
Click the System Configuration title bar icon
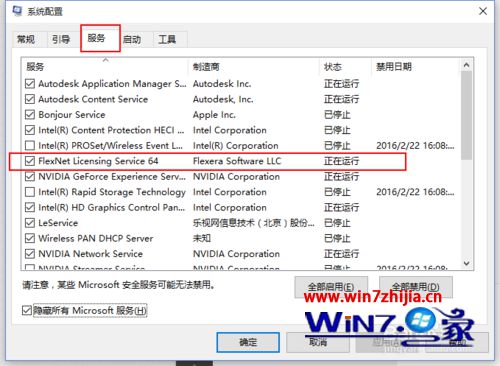coord(17,11)
